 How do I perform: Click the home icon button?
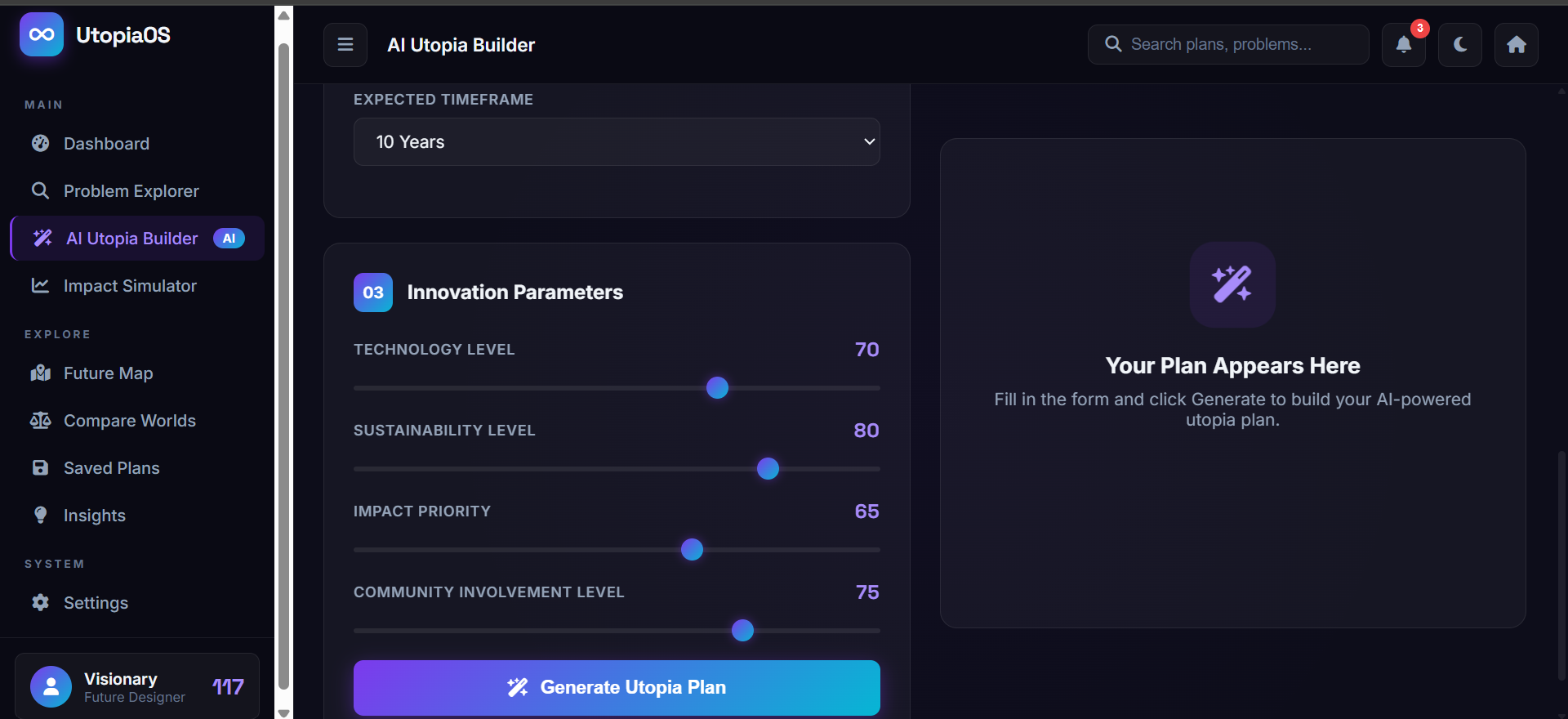(x=1517, y=45)
